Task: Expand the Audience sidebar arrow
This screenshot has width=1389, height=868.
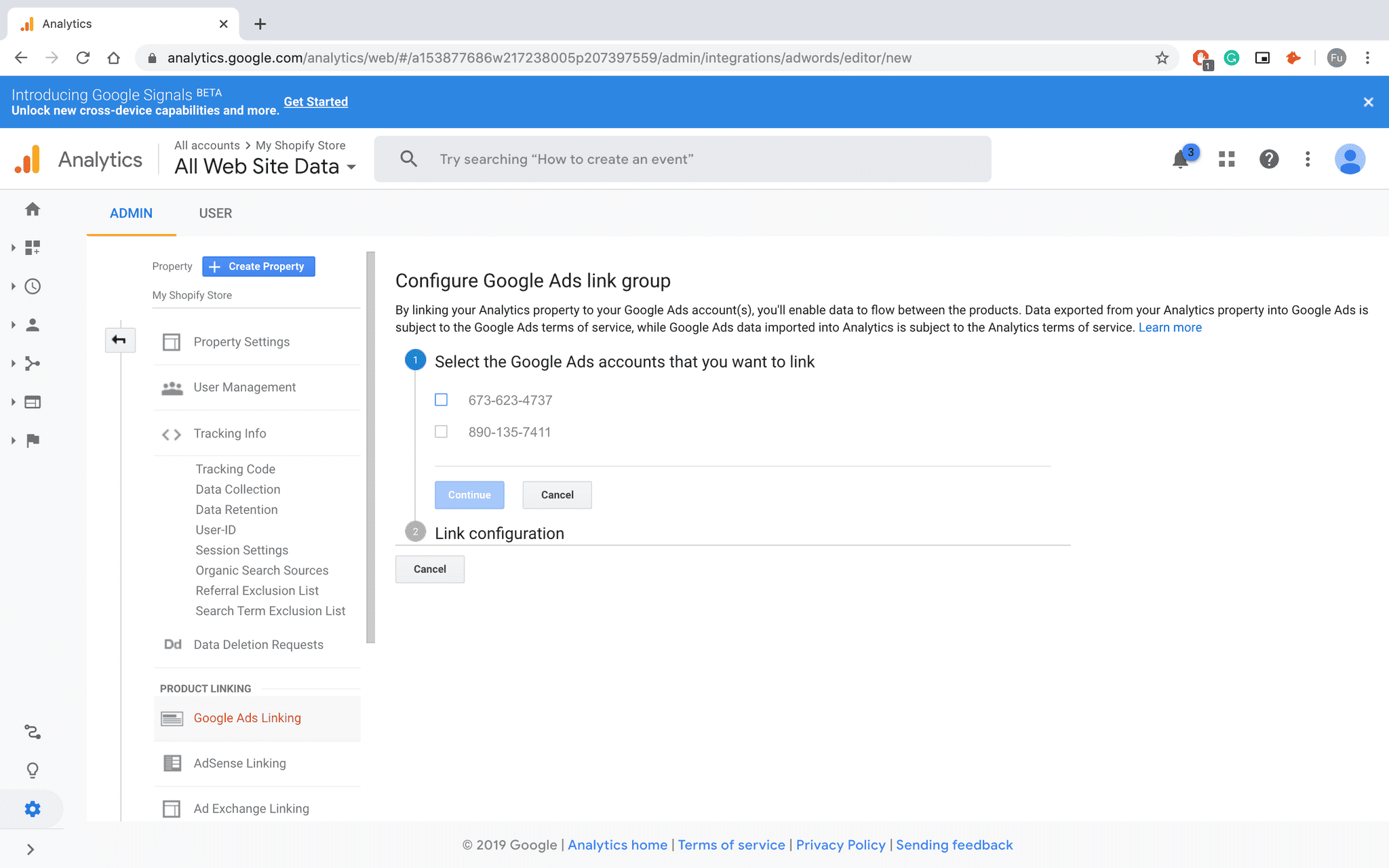Action: click(13, 325)
